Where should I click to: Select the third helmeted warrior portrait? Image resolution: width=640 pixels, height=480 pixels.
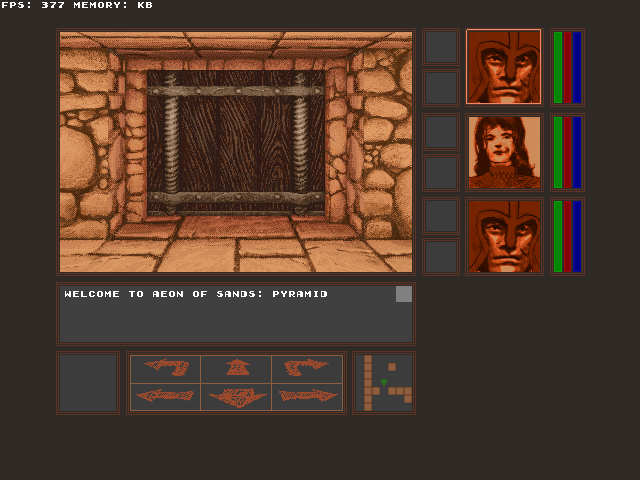504,236
